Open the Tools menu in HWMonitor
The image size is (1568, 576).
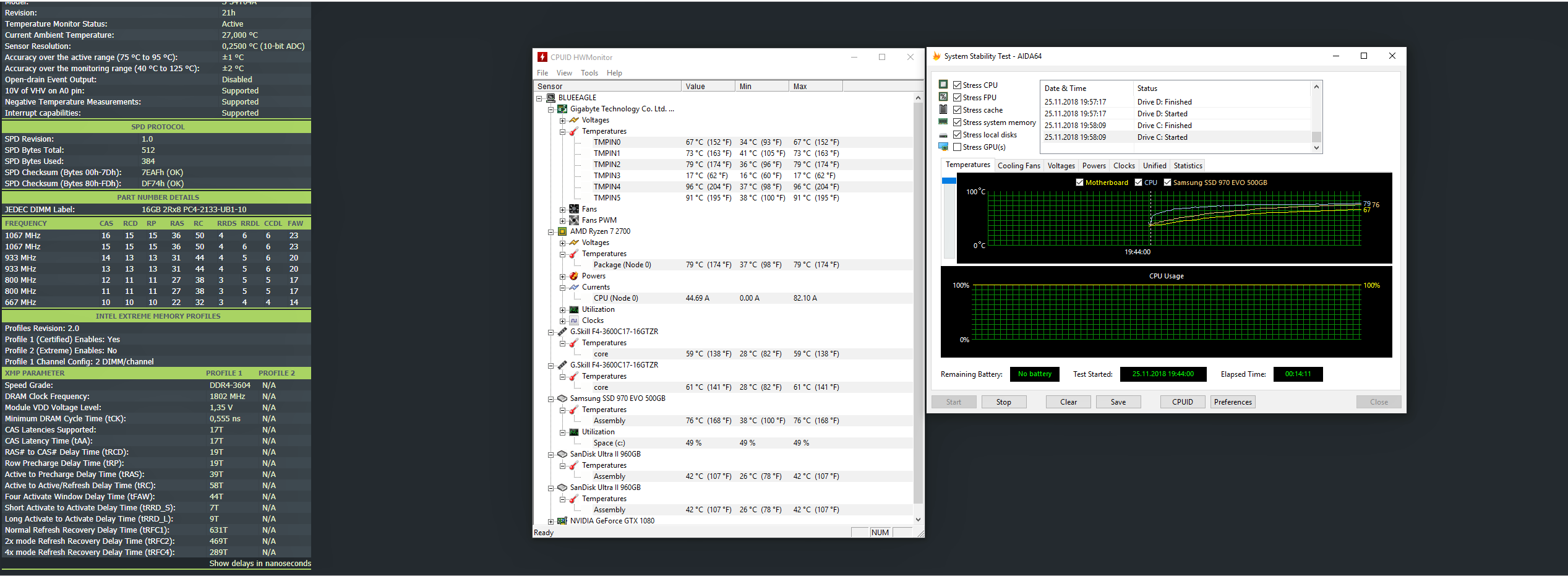point(589,73)
